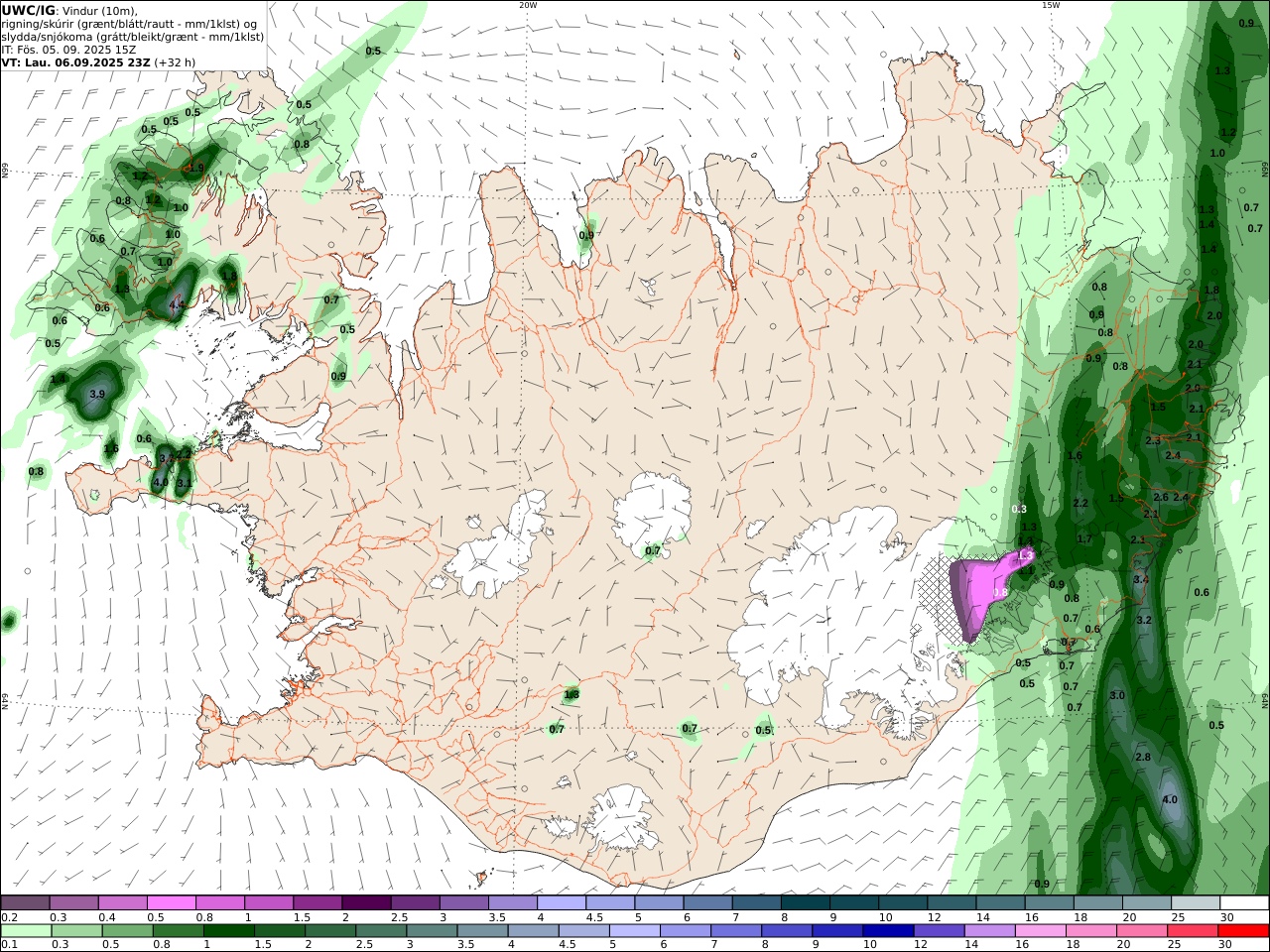Select the navy blue 10–12 rain legend swatch
This screenshot has height=952, width=1270.
[x=888, y=930]
